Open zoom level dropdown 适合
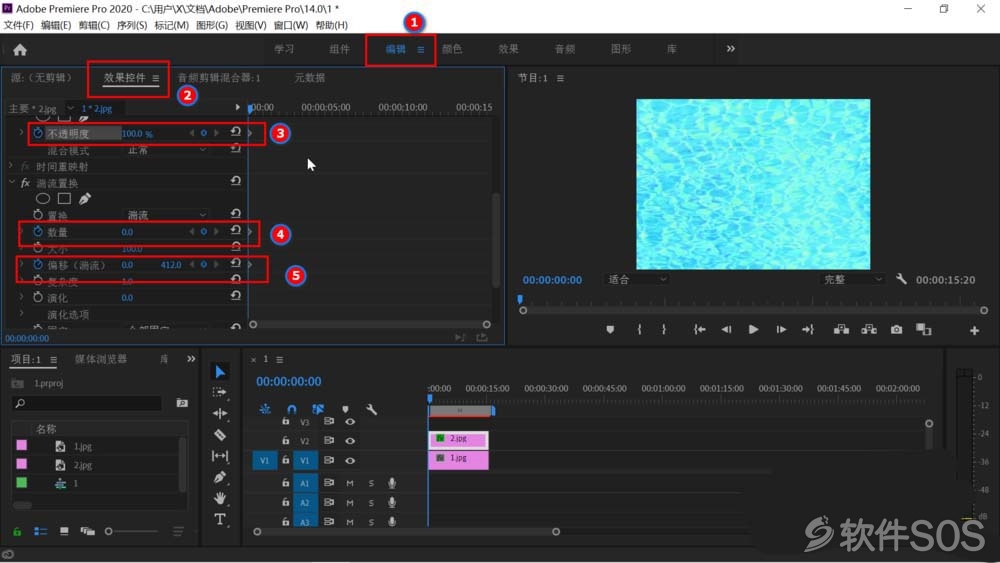The image size is (1000, 563). [x=635, y=279]
